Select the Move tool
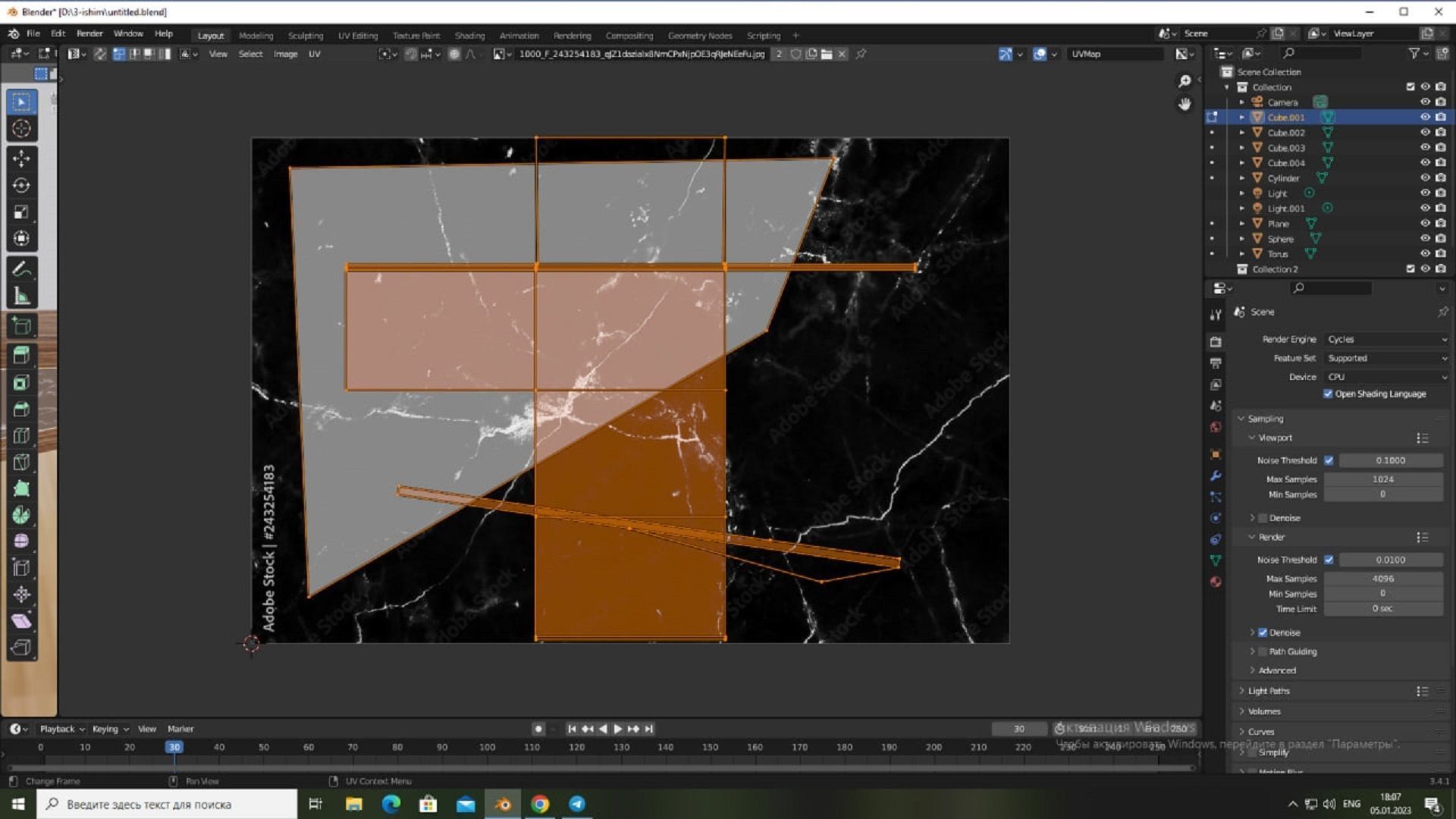The height and width of the screenshot is (819, 1456). 21,158
